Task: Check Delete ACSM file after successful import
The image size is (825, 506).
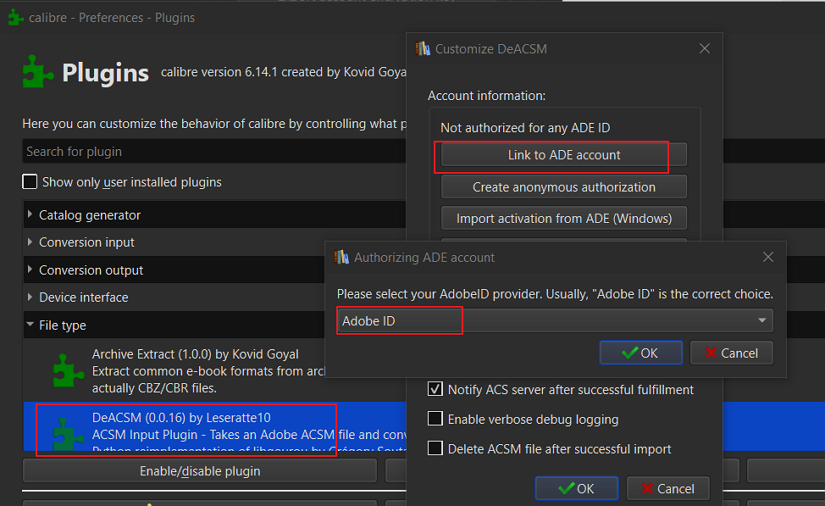Action: click(435, 448)
